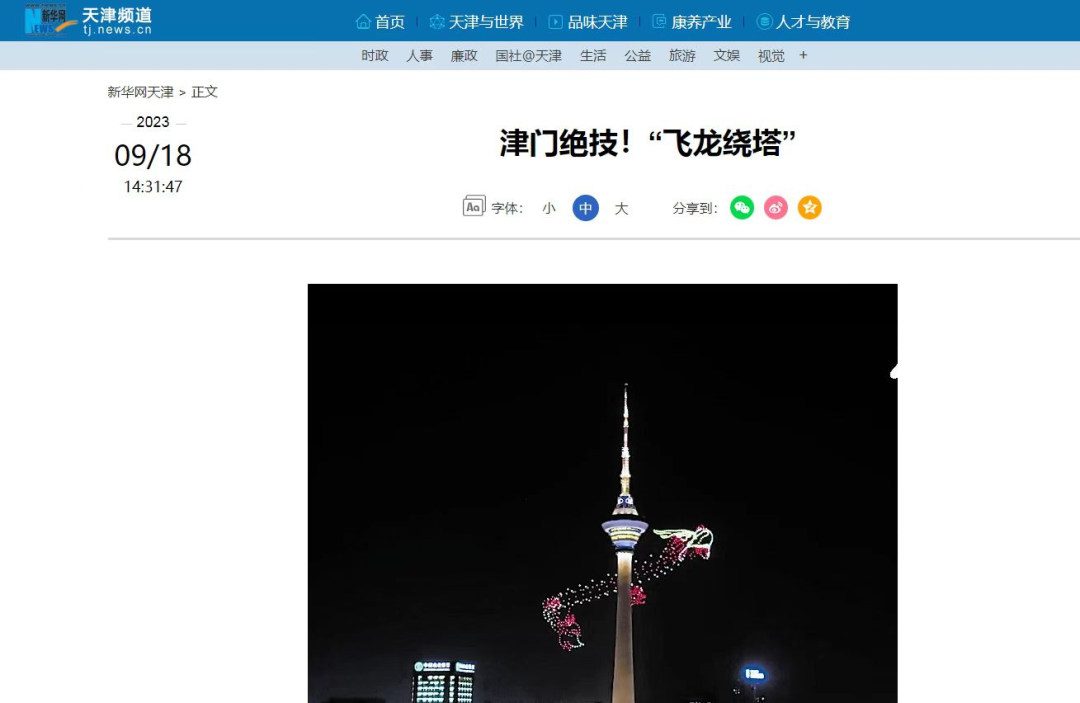Viewport: 1080px width, 703px height.
Task: Share article to Qzone star icon
Action: 809,207
